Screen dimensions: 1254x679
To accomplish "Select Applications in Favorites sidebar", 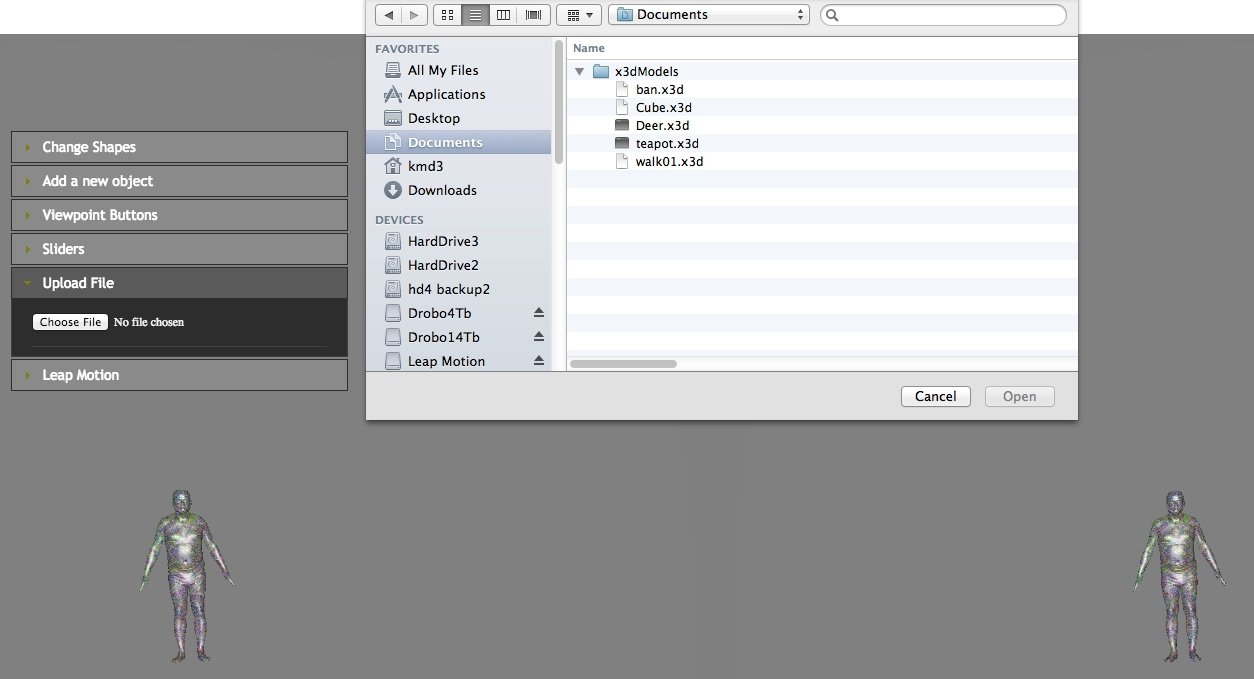I will [x=446, y=94].
